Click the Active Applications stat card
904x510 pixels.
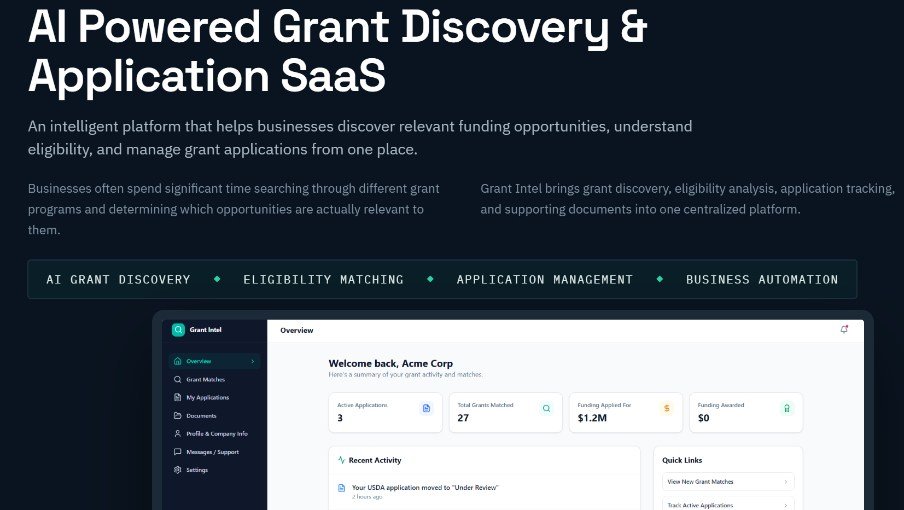(385, 413)
